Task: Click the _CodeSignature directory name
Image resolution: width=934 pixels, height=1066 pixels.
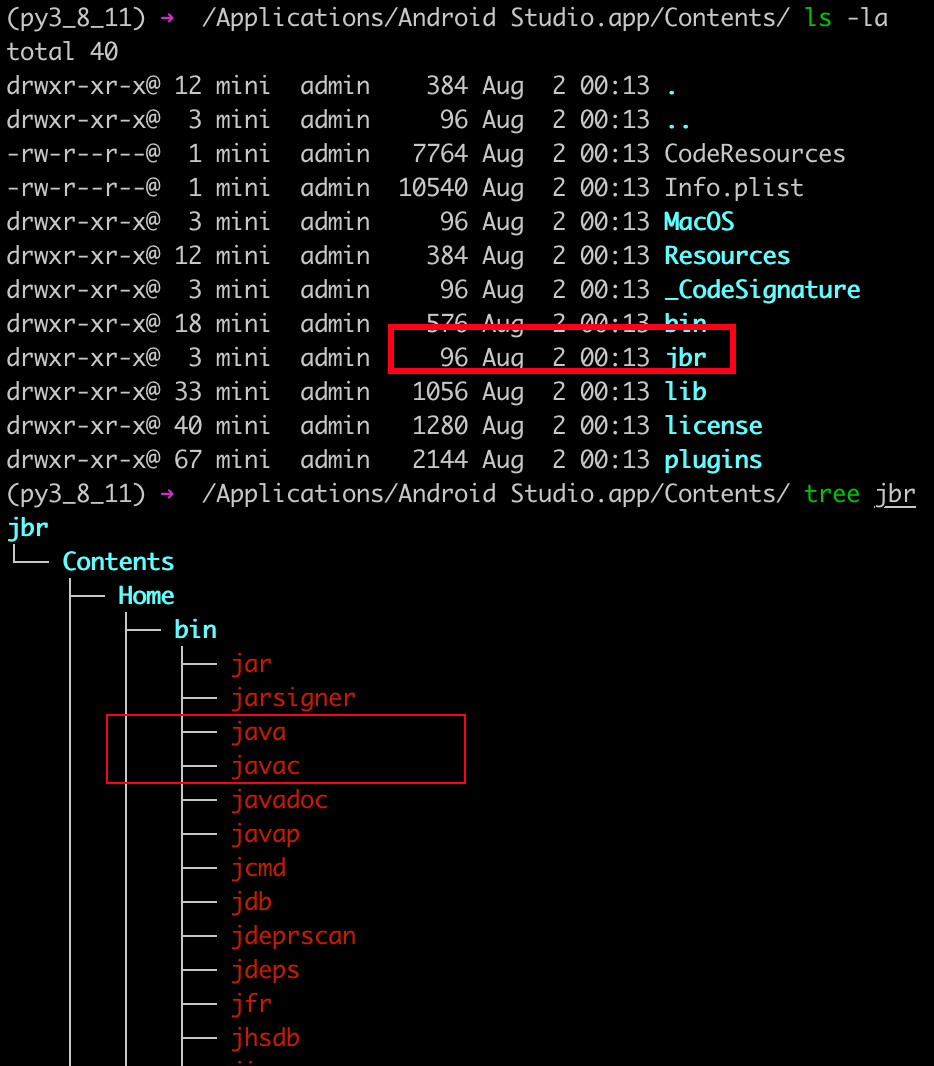Action: [762, 290]
